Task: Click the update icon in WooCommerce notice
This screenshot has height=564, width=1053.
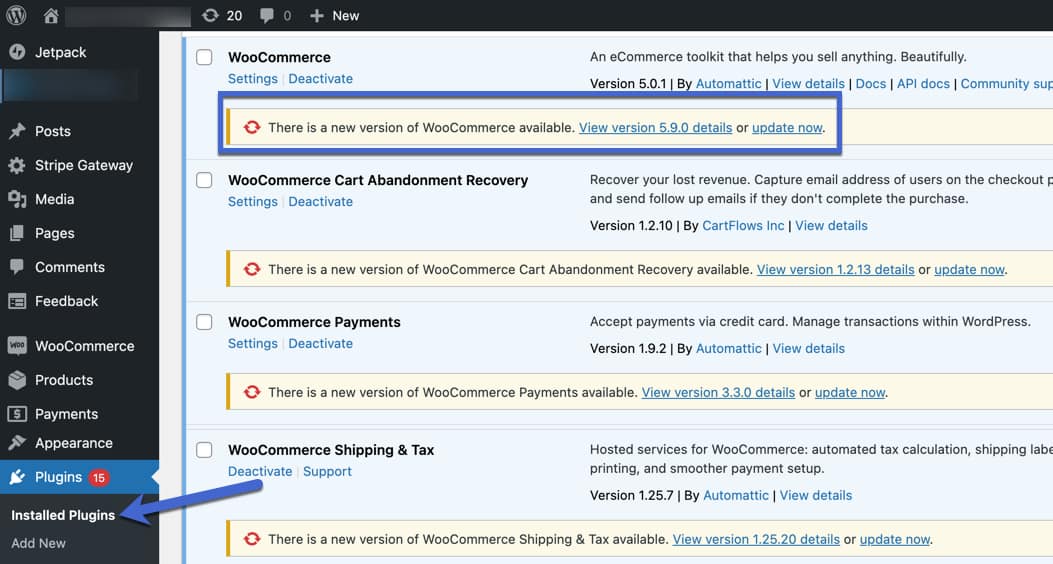Action: [x=252, y=127]
